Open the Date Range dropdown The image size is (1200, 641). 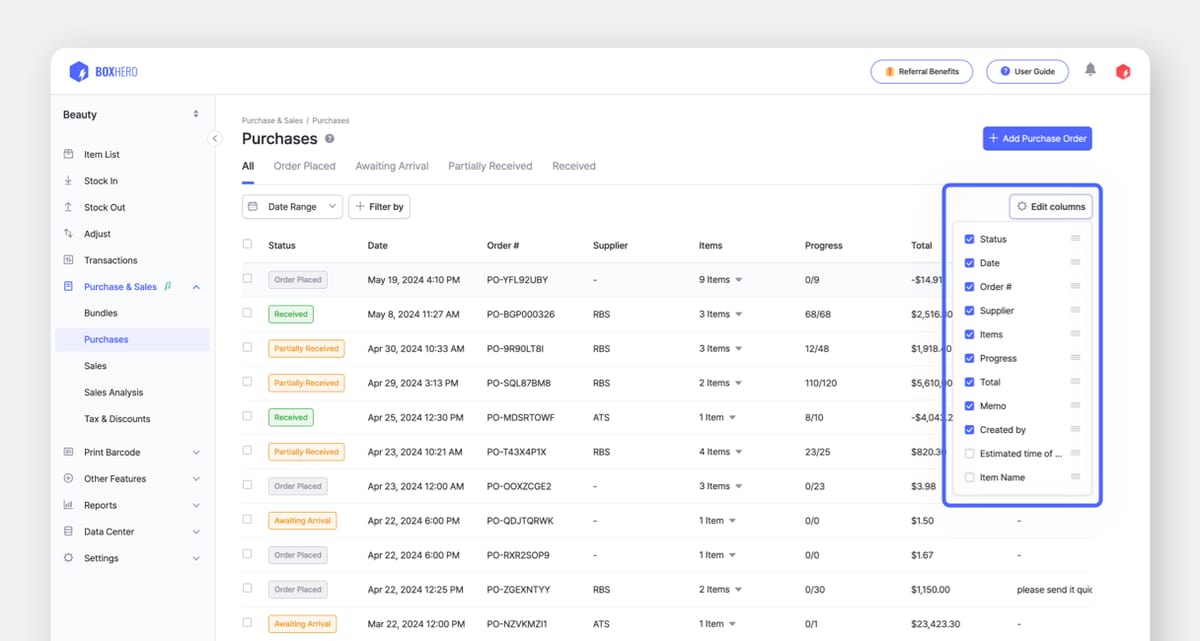[292, 207]
